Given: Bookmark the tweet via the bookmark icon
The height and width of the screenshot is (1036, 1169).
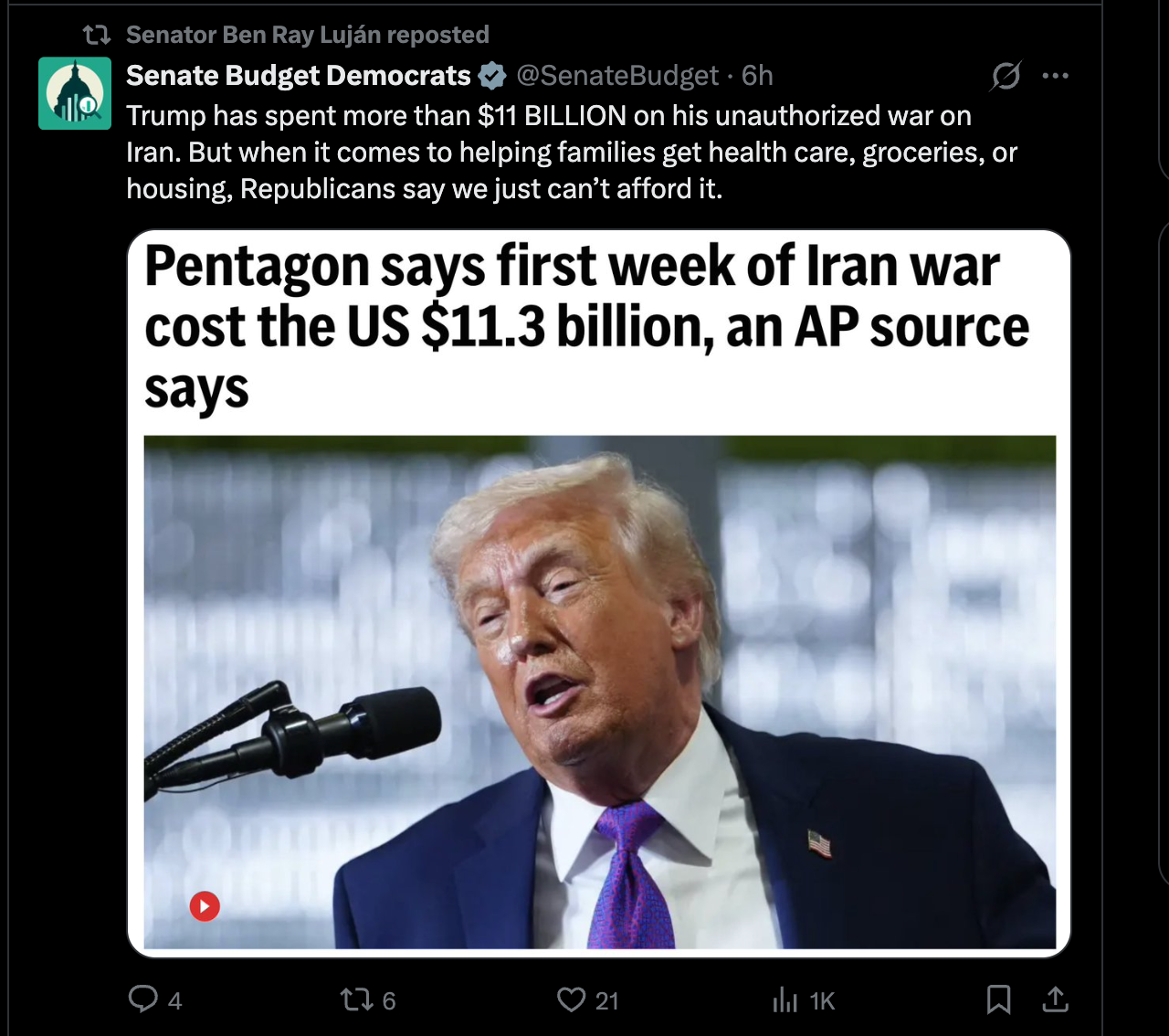Looking at the screenshot, I should tap(998, 999).
